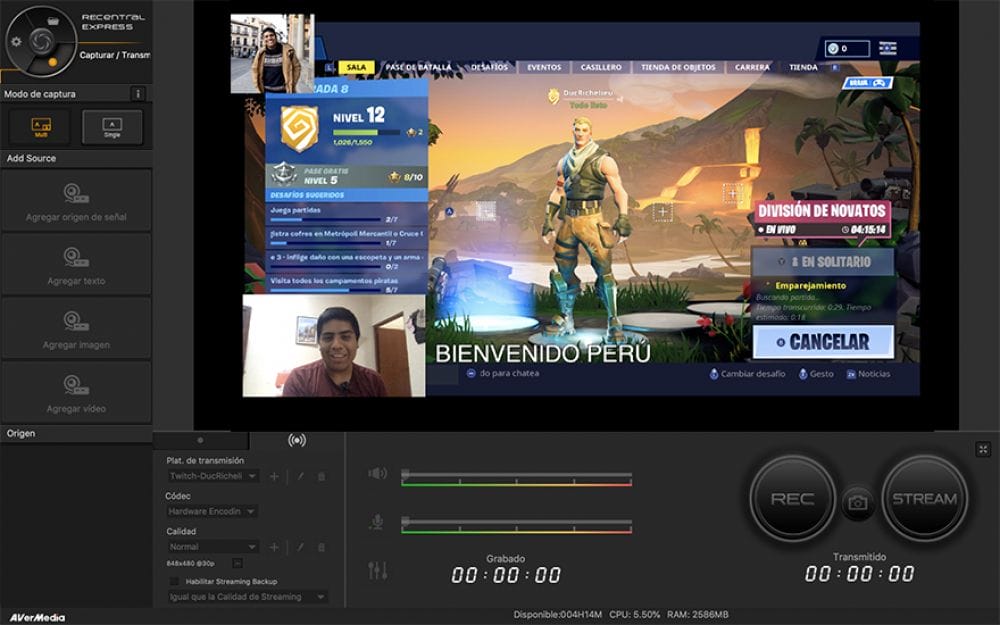The height and width of the screenshot is (625, 1000).
Task: Switch to the record settings tab
Action: [x=200, y=440]
